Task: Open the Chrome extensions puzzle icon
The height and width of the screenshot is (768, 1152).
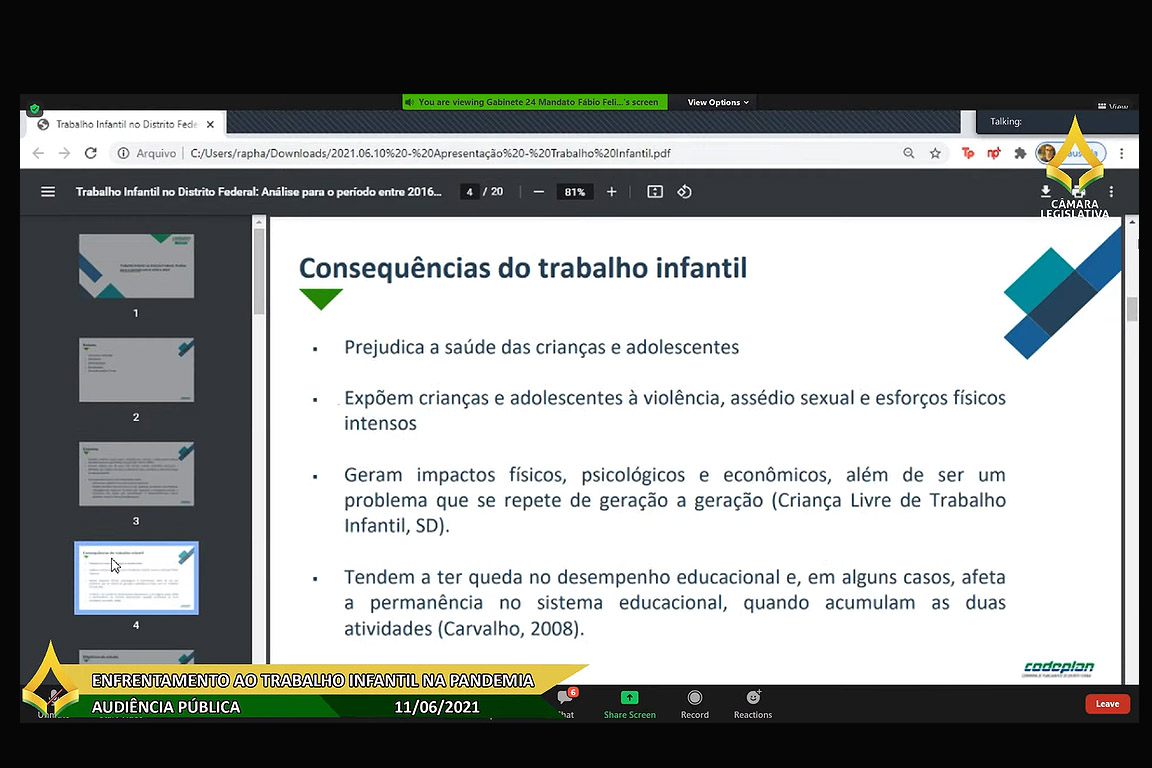Action: (x=1020, y=153)
